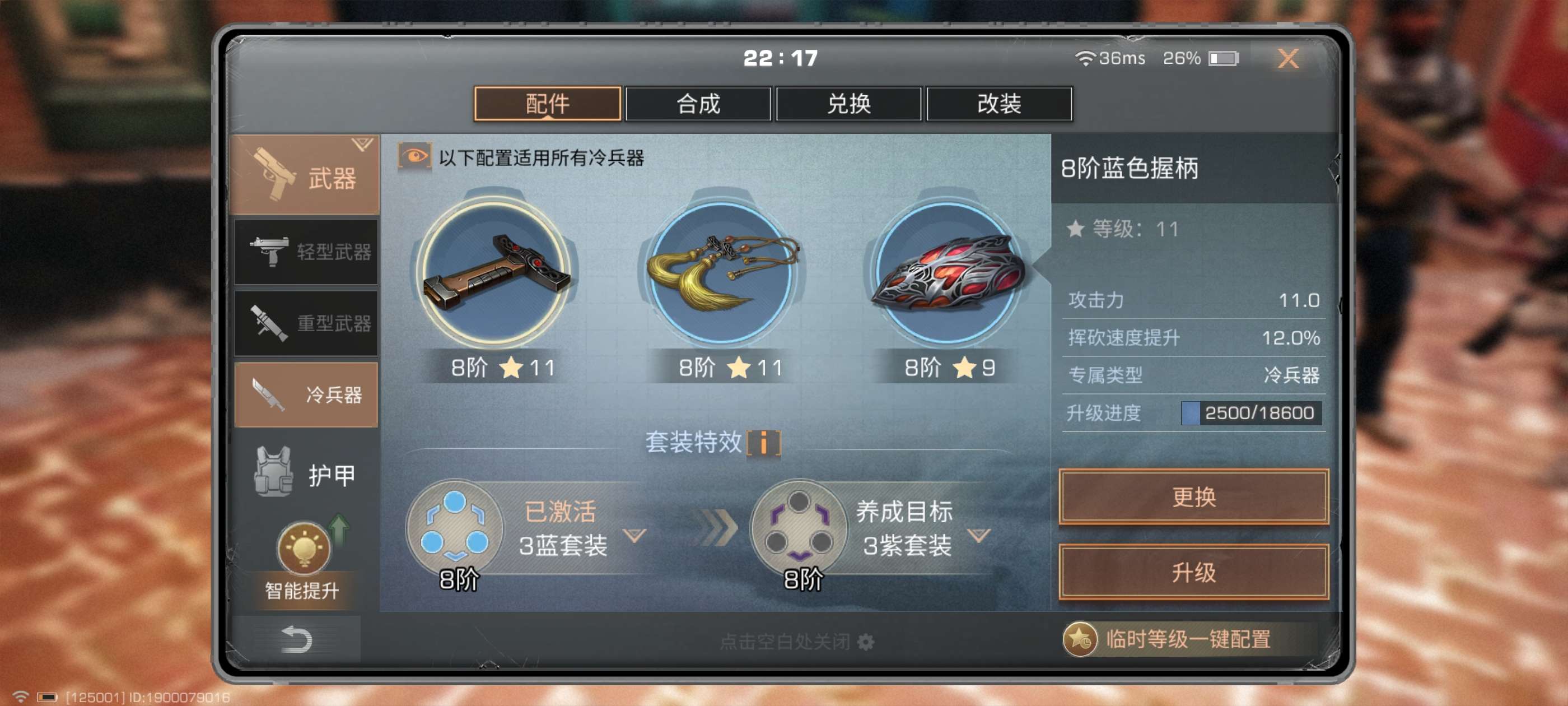
Task: Switch to the 合成 tab
Action: [x=698, y=104]
